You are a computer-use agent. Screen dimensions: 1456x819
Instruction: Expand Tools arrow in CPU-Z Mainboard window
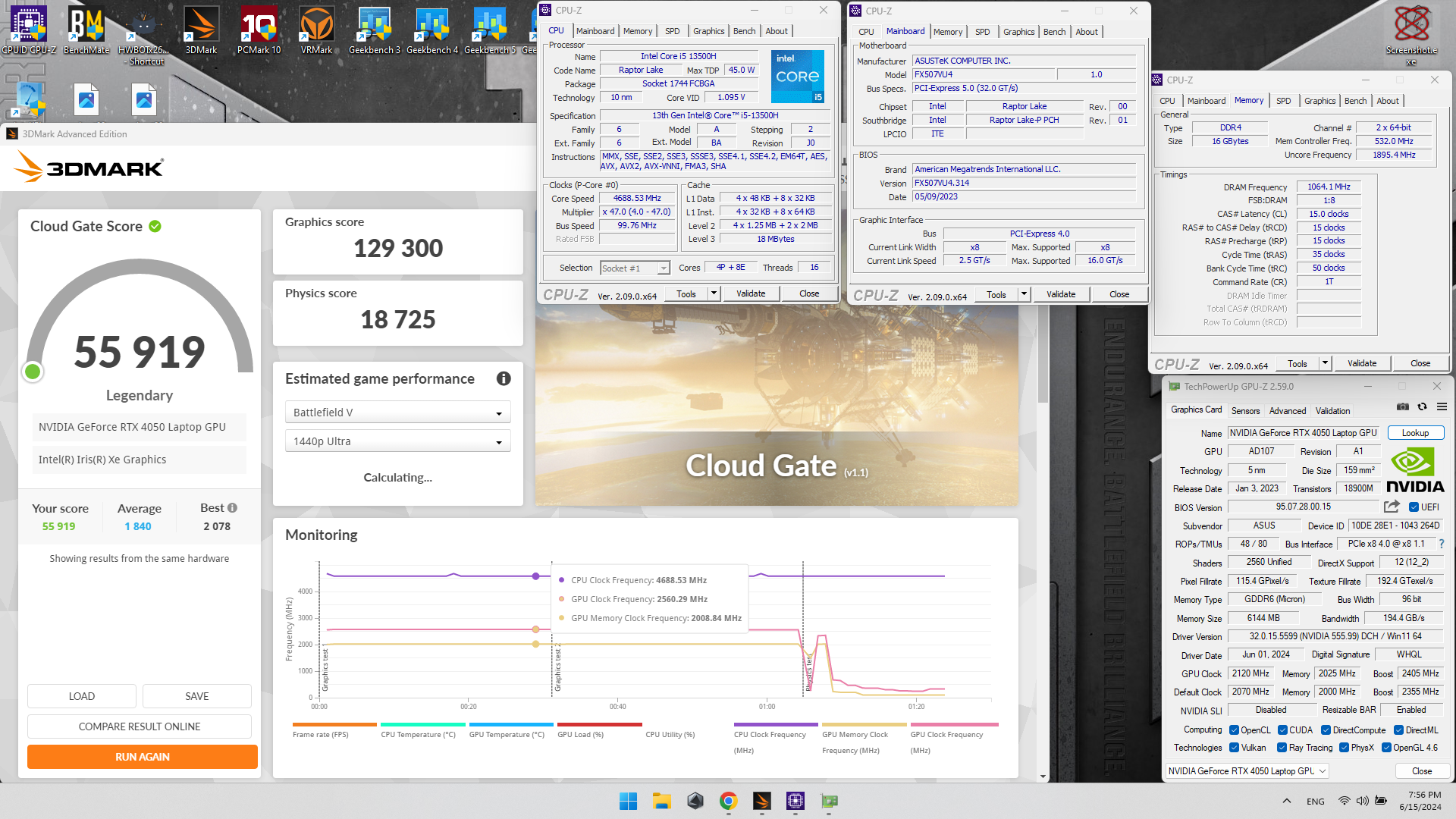(1024, 294)
